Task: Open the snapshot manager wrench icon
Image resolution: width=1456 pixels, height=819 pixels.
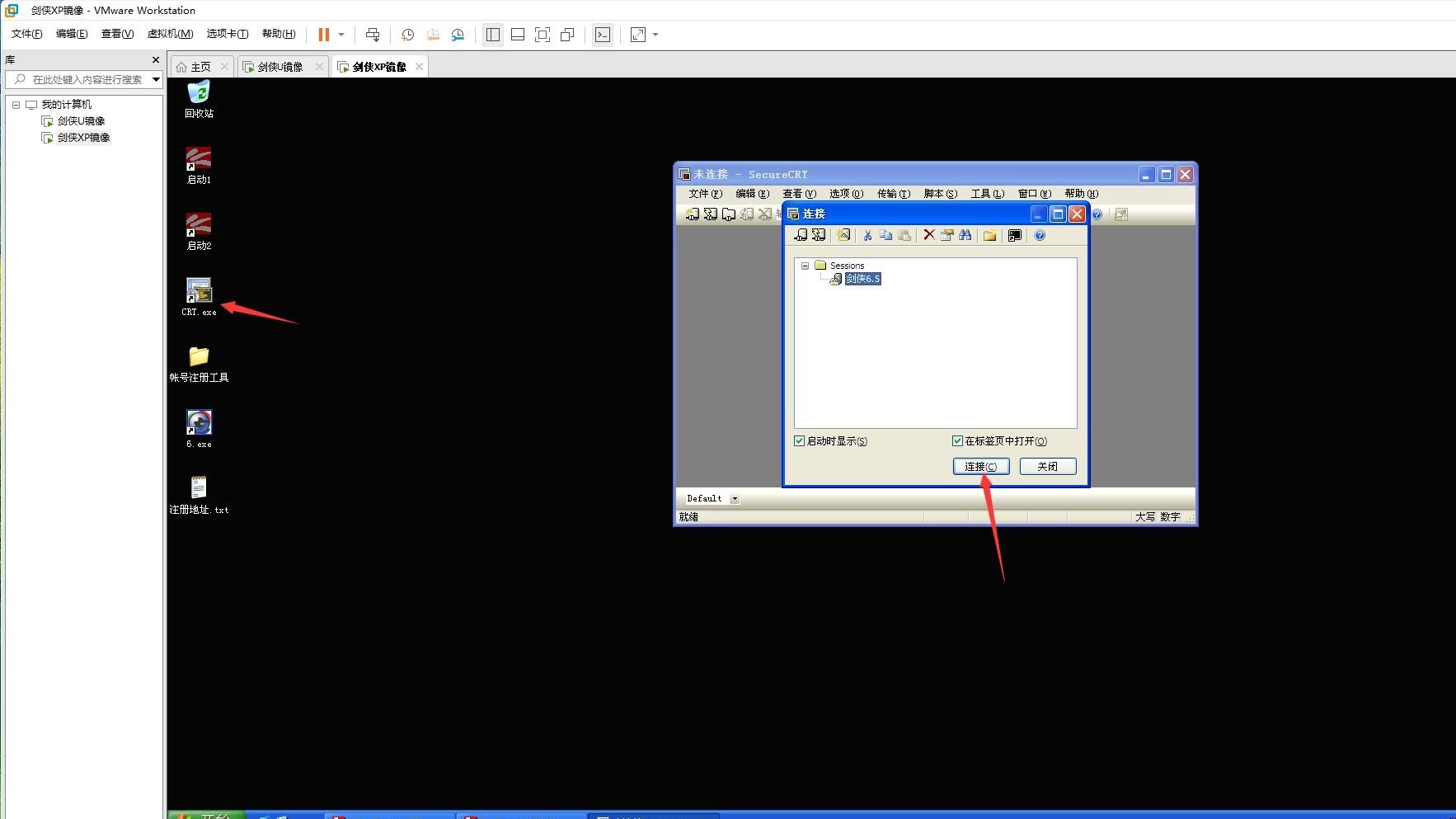Action: (458, 35)
